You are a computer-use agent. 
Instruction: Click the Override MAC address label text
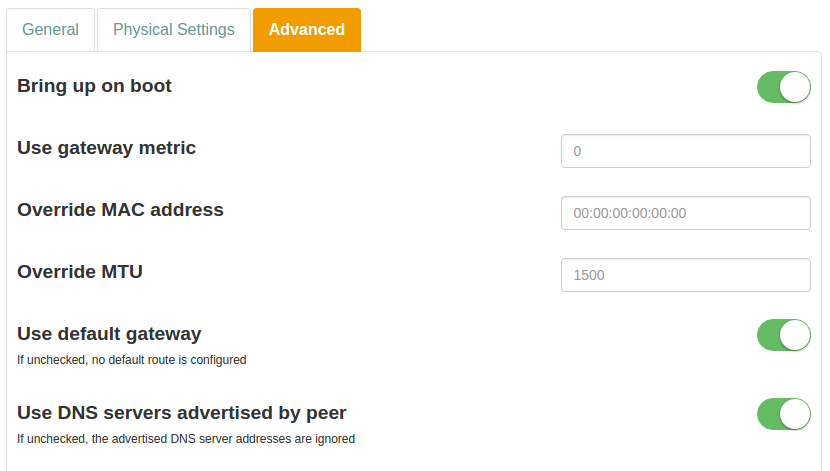click(x=121, y=210)
